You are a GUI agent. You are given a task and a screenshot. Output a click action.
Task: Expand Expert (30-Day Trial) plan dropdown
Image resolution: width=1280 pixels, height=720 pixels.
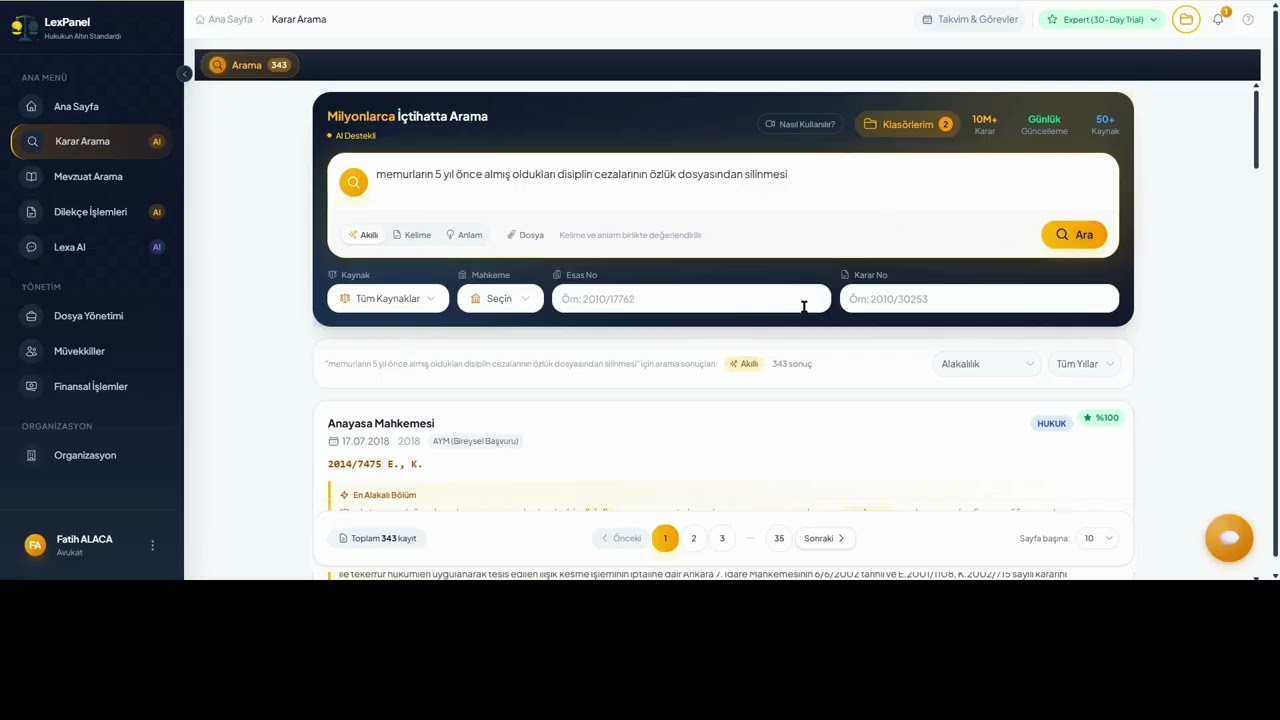[x=1101, y=19]
